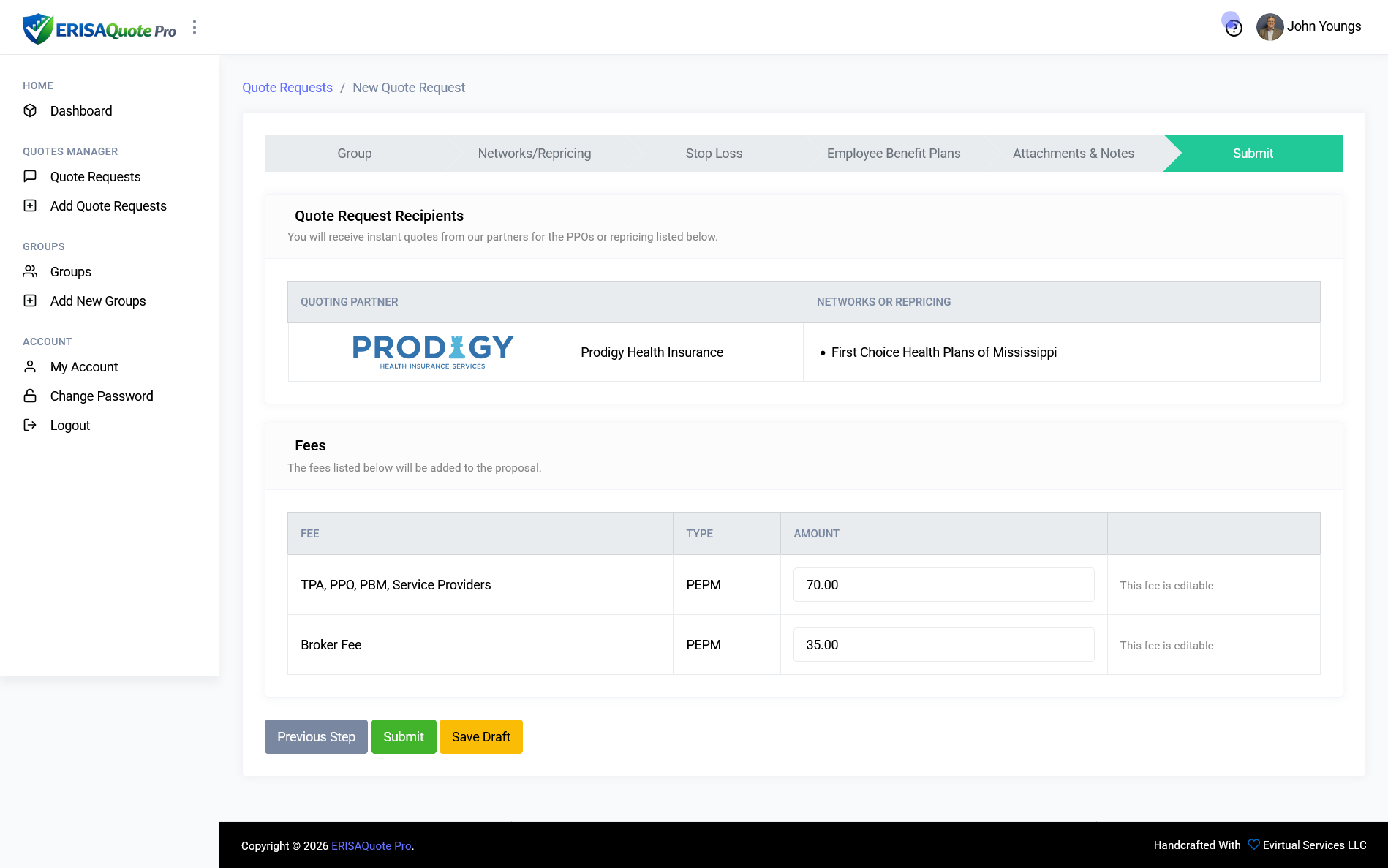
Task: Switch to the Stop Loss step tab
Action: (x=714, y=154)
